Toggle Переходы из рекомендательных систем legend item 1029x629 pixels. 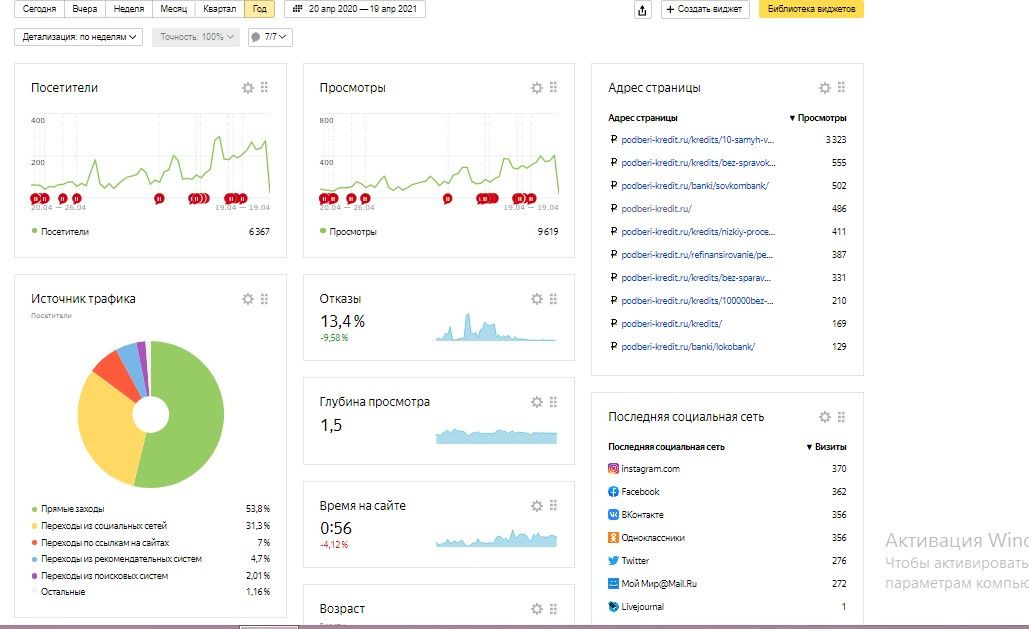tap(116, 559)
